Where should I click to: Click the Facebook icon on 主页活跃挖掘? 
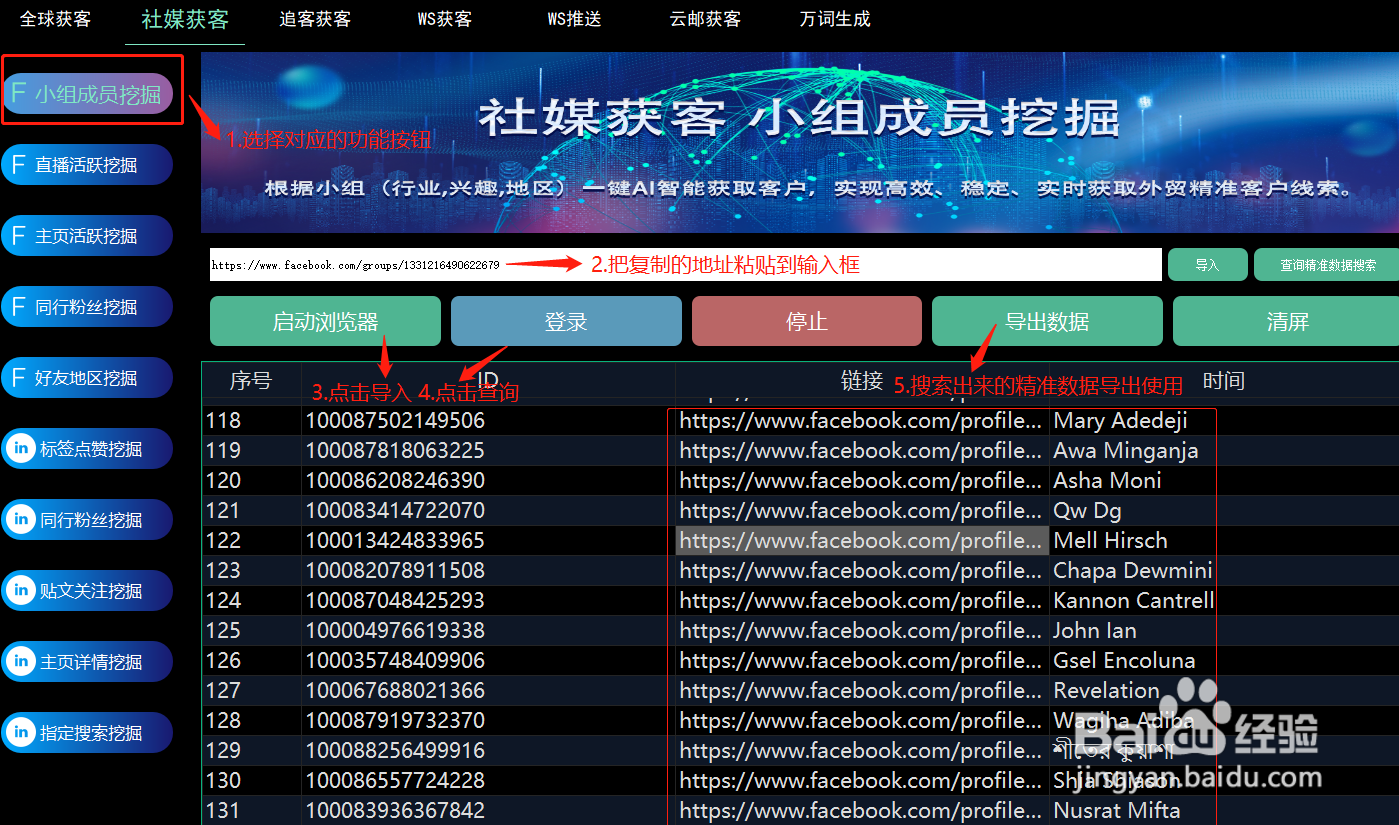18,236
